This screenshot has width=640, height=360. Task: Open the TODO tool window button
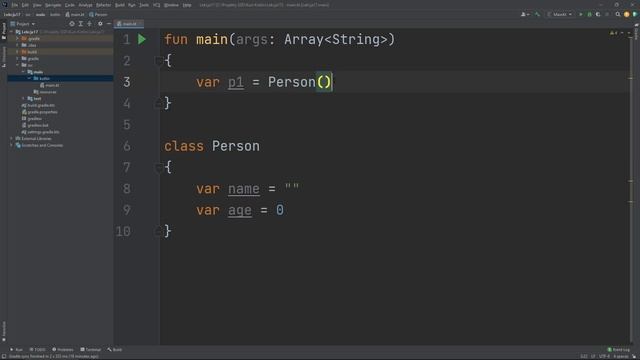pyautogui.click(x=38, y=350)
